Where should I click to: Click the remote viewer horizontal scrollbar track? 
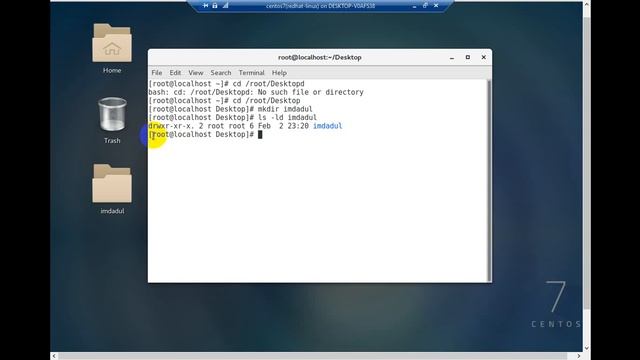pyautogui.click(x=313, y=356)
